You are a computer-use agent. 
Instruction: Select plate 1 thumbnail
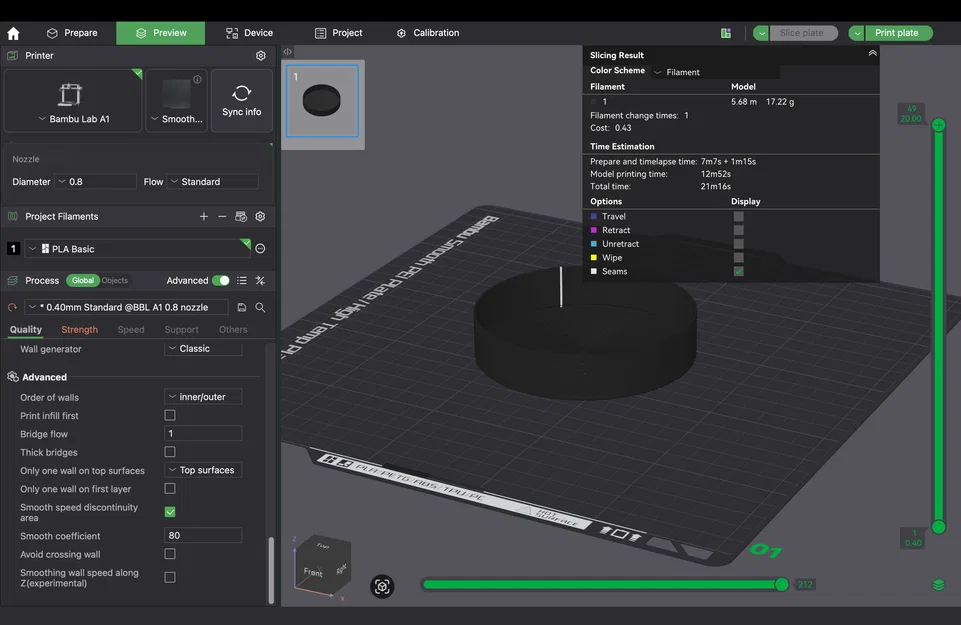pos(322,101)
